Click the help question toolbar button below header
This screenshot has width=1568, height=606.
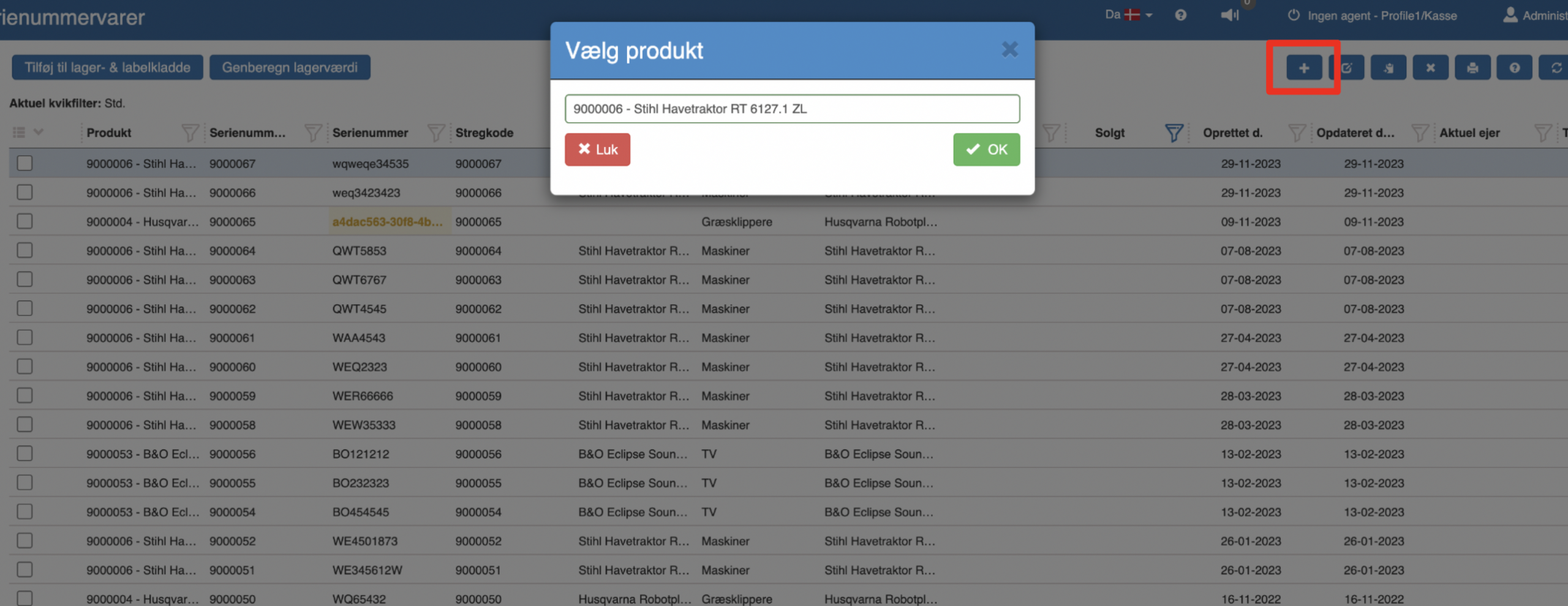(x=1514, y=68)
